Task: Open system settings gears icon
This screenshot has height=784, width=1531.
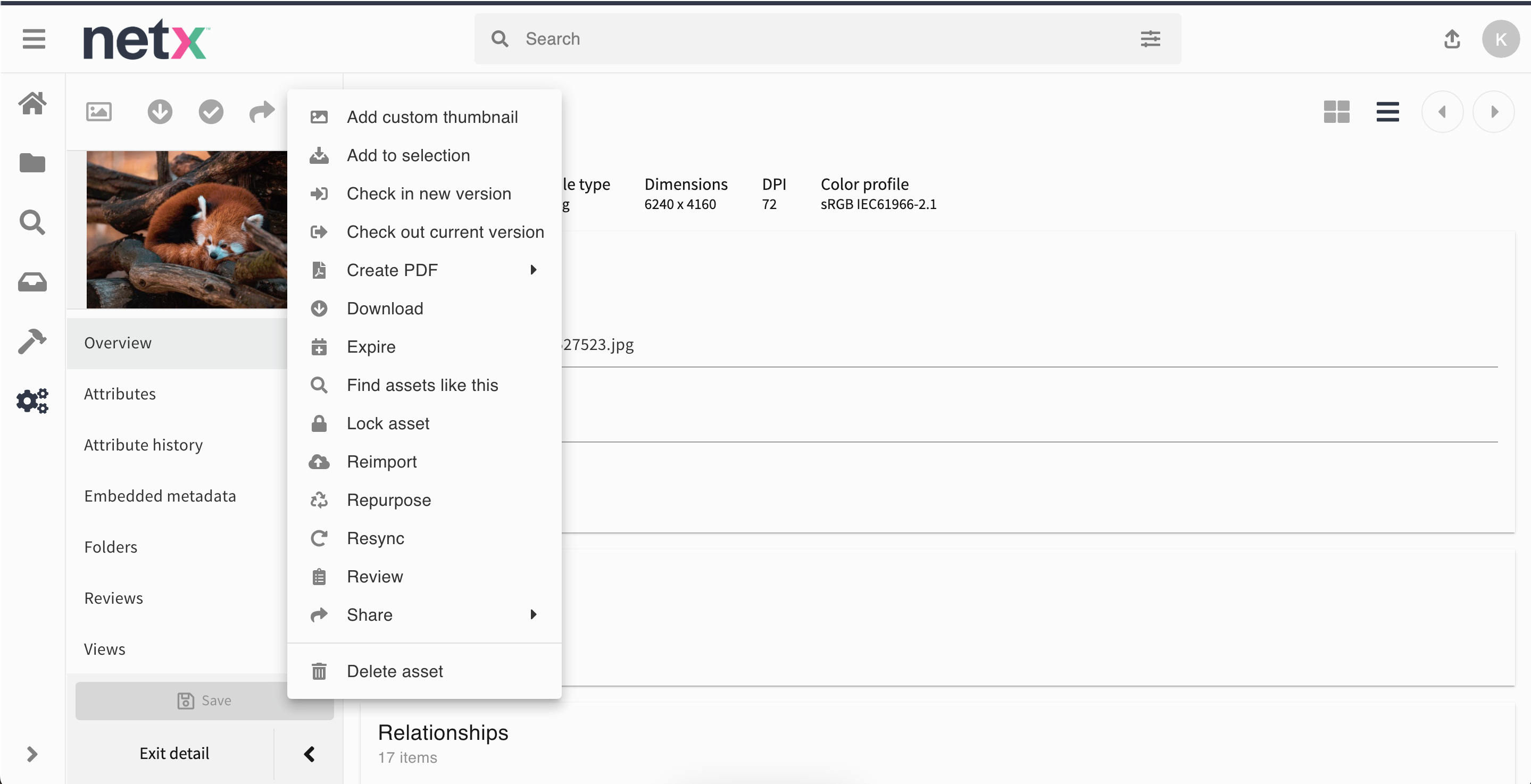Action: click(32, 401)
